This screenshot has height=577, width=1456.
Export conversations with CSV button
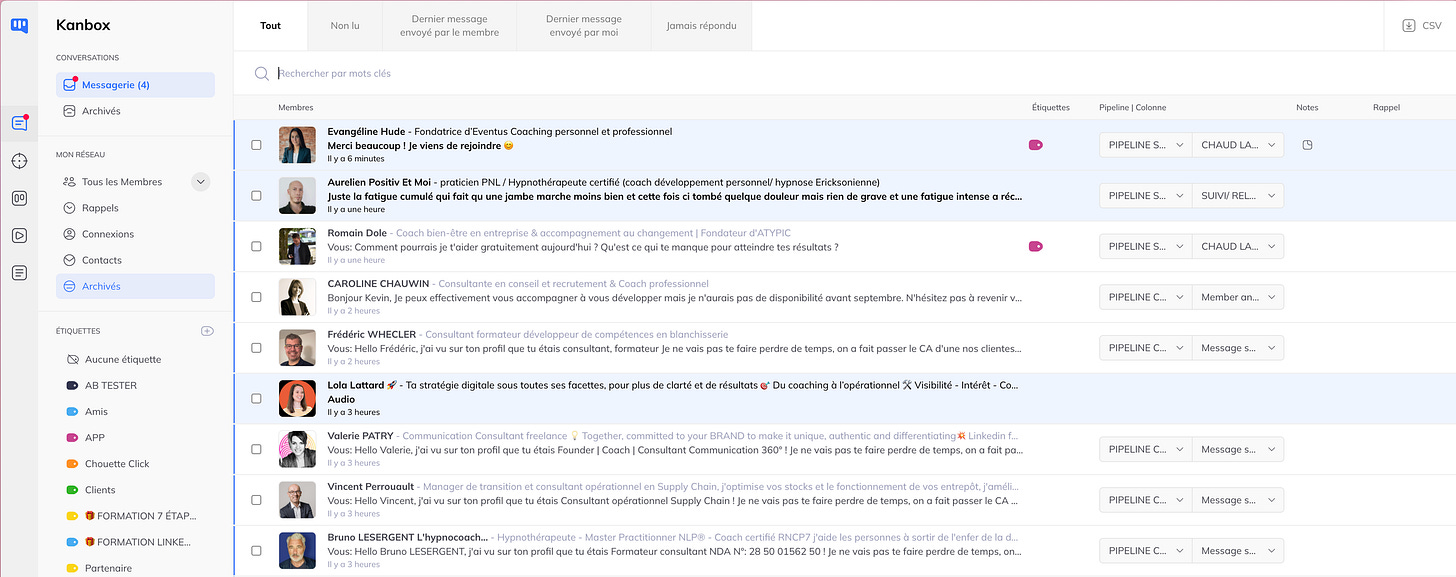coord(1421,26)
